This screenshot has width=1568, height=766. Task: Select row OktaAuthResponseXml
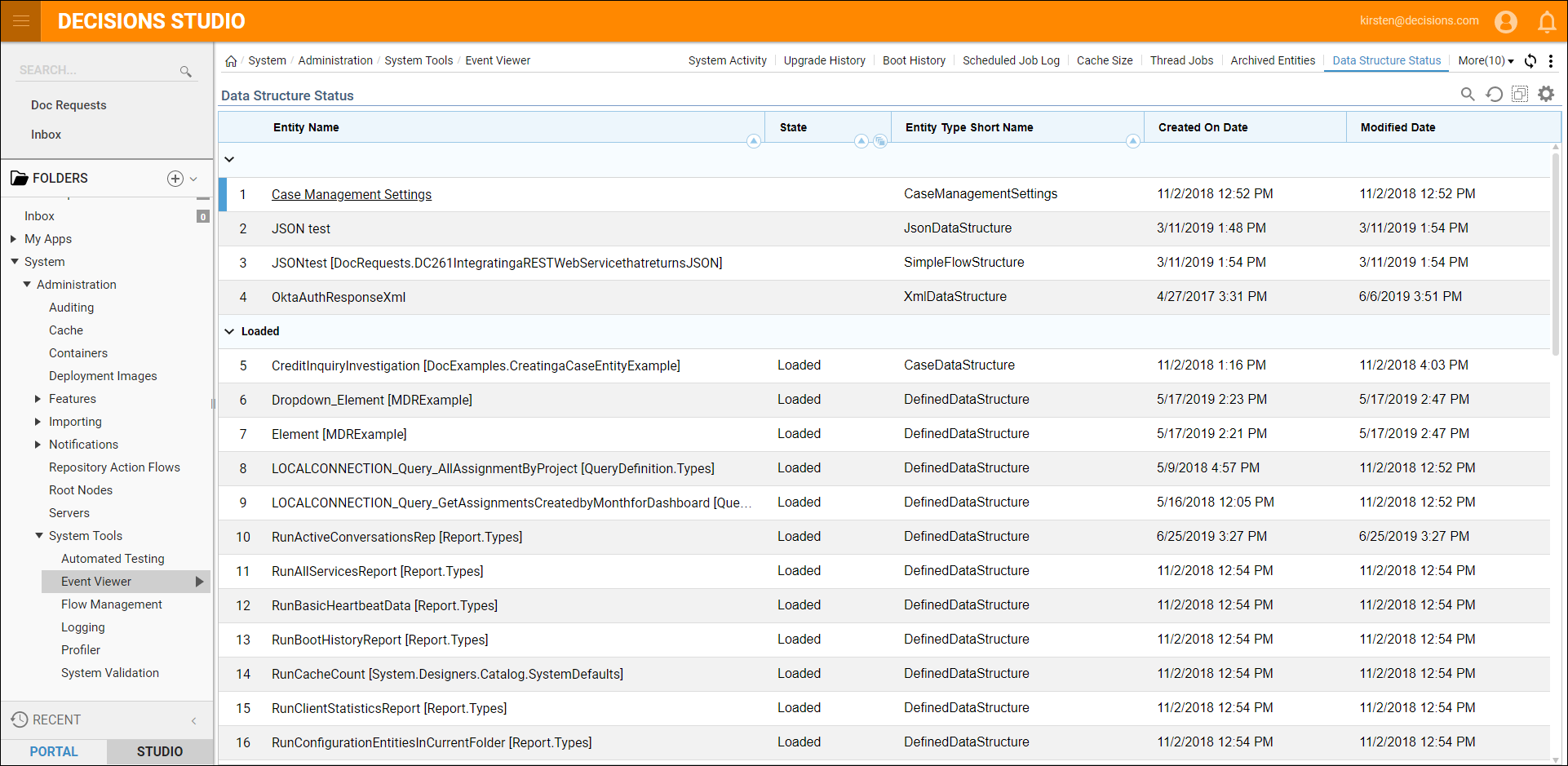click(884, 297)
